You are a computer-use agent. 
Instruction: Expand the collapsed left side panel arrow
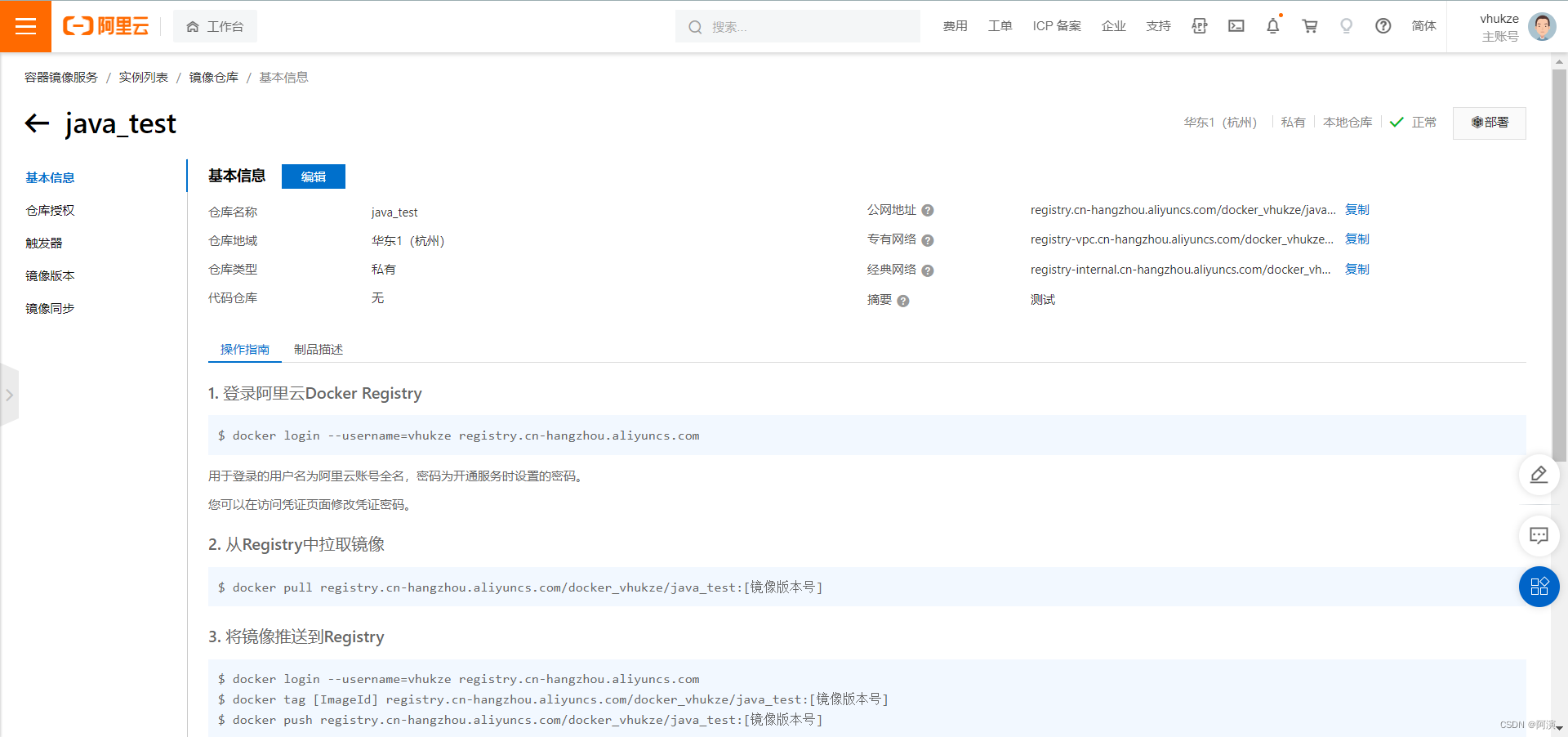(9, 395)
